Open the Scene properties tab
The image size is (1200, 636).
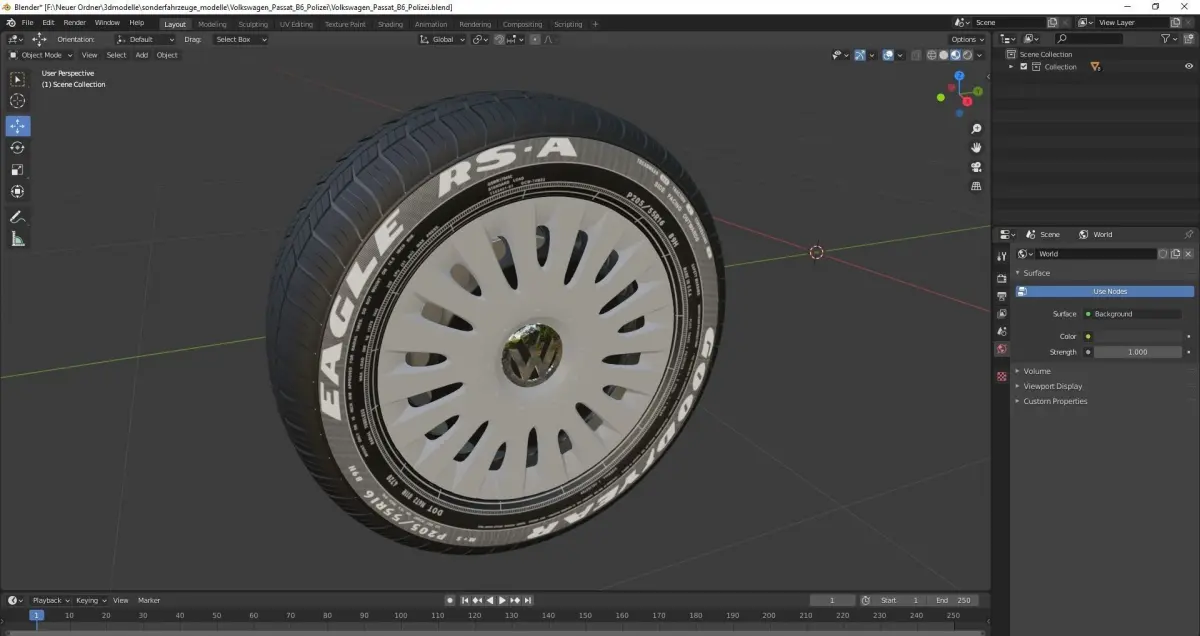[1001, 331]
